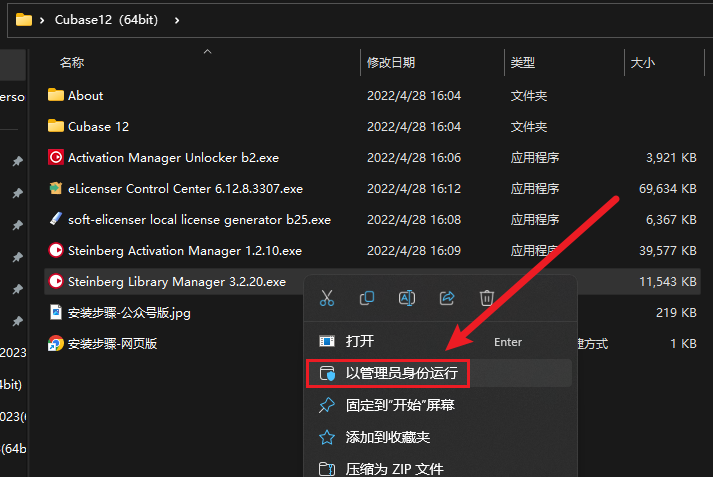Click eLicenser Control Center exe icon
This screenshot has height=477, width=713.
(x=55, y=188)
